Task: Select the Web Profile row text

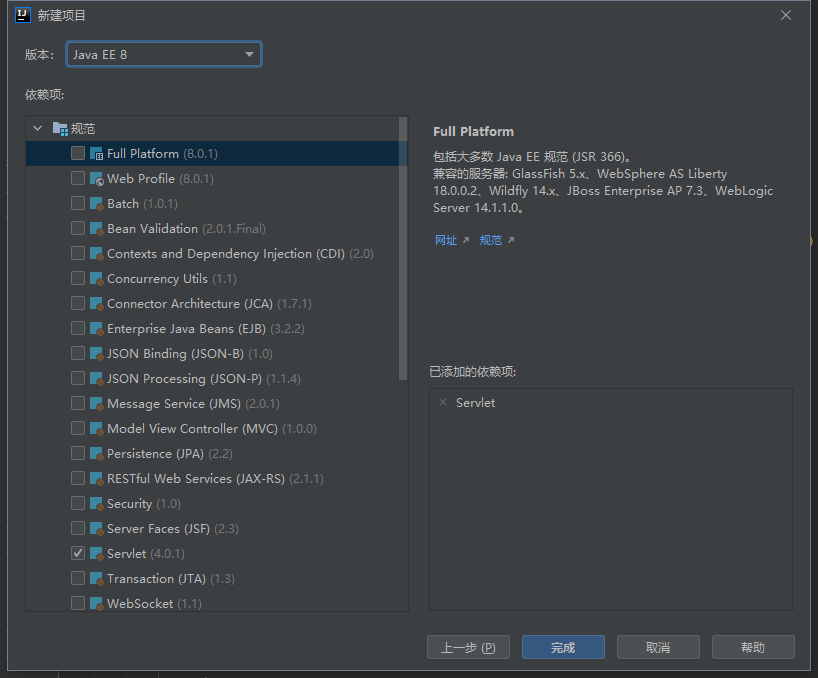Action: click(x=160, y=179)
